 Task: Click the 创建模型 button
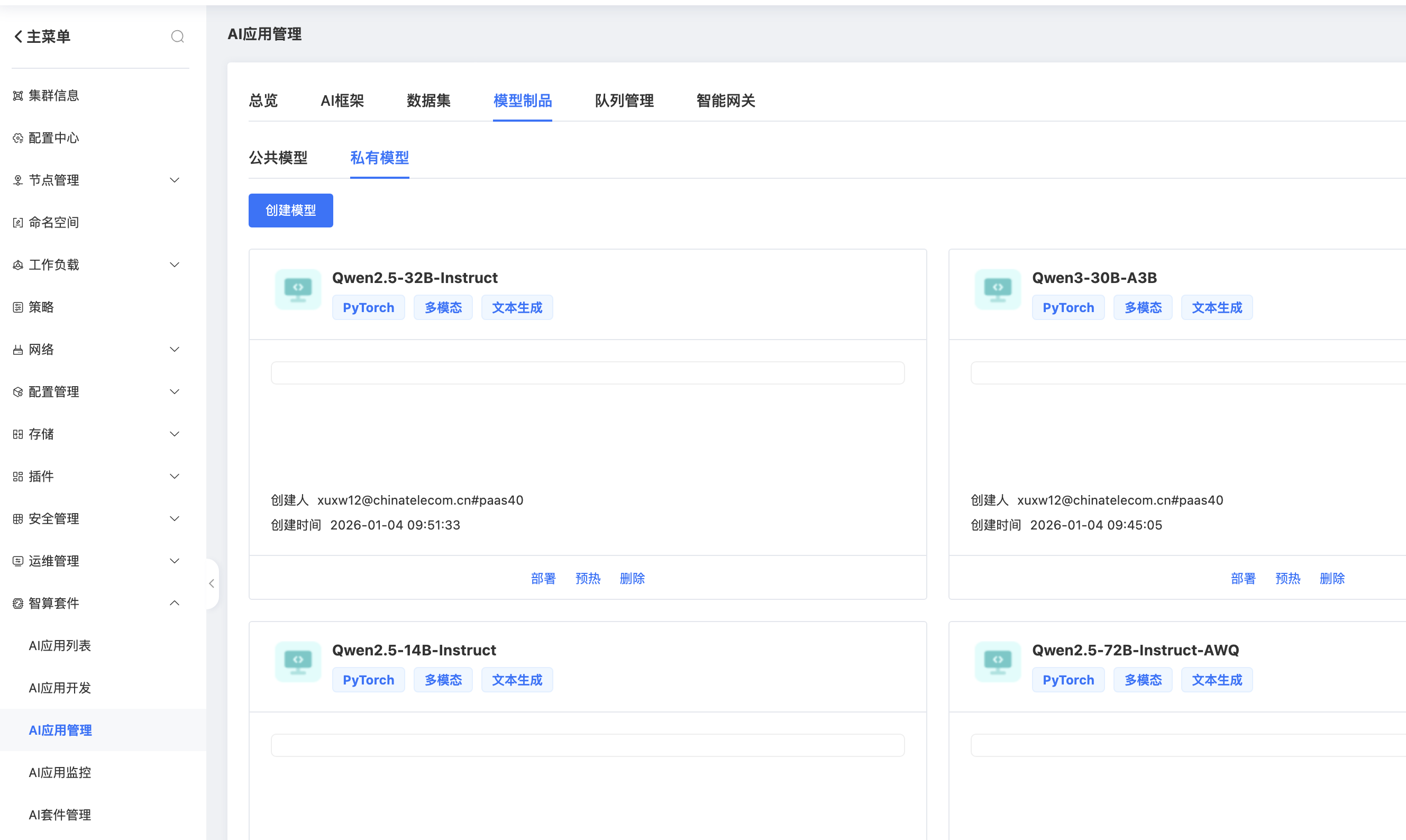pyautogui.click(x=290, y=211)
